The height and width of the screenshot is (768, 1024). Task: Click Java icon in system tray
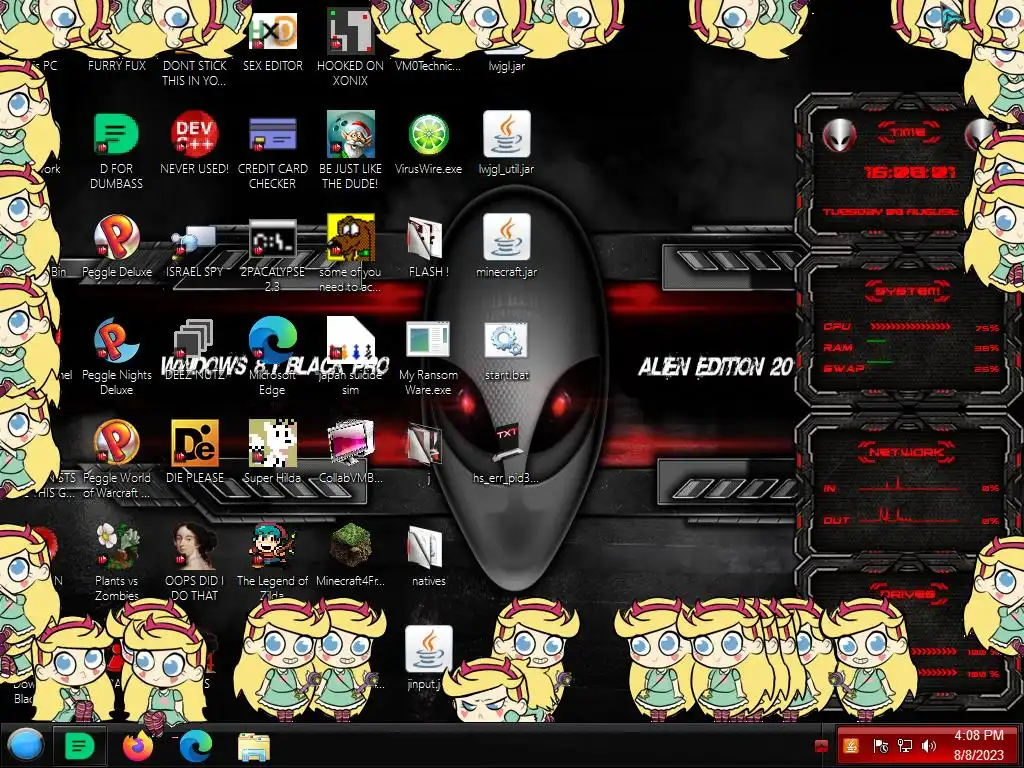[x=852, y=745]
